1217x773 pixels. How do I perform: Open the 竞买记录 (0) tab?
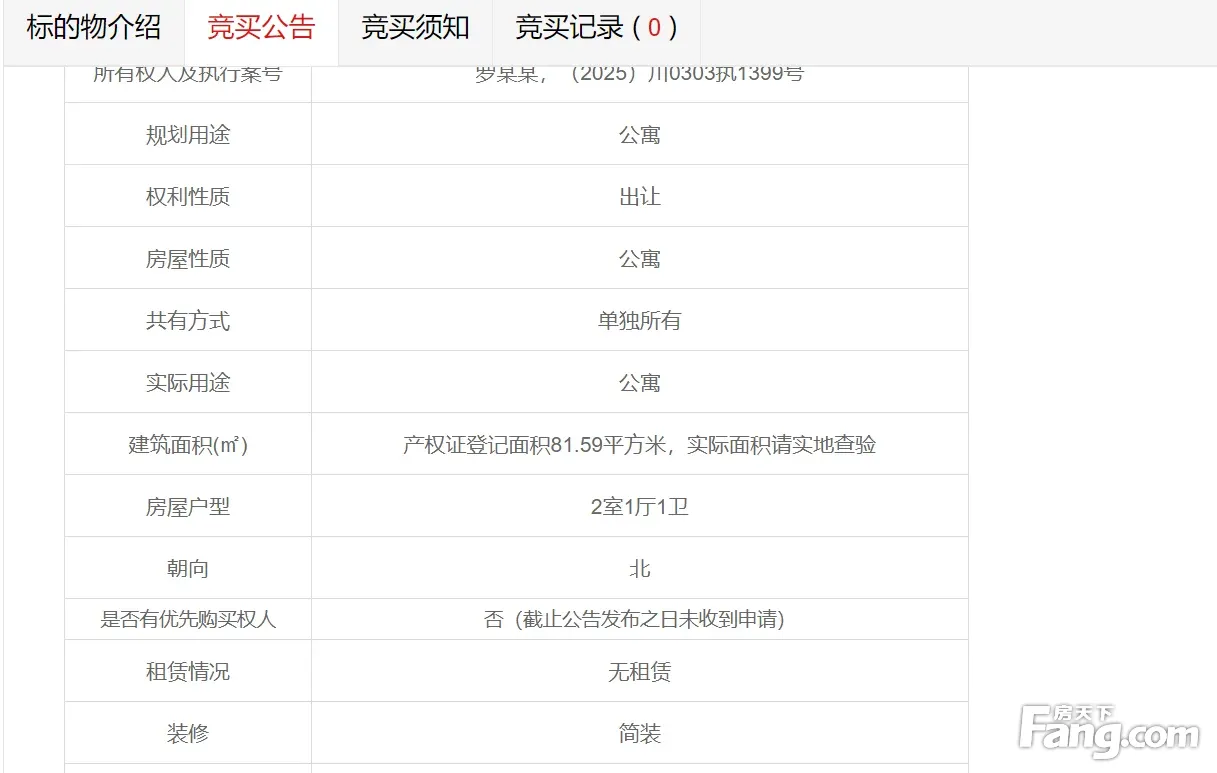[x=596, y=28]
